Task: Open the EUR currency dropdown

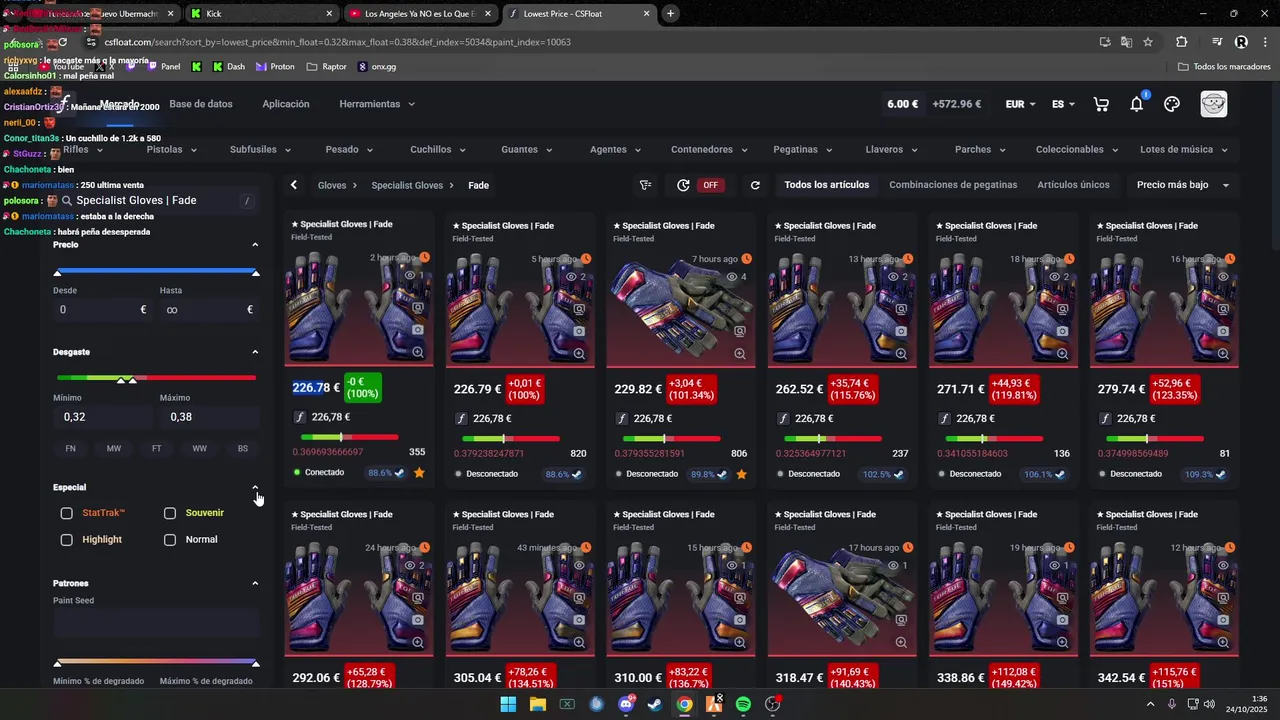Action: pos(1020,104)
